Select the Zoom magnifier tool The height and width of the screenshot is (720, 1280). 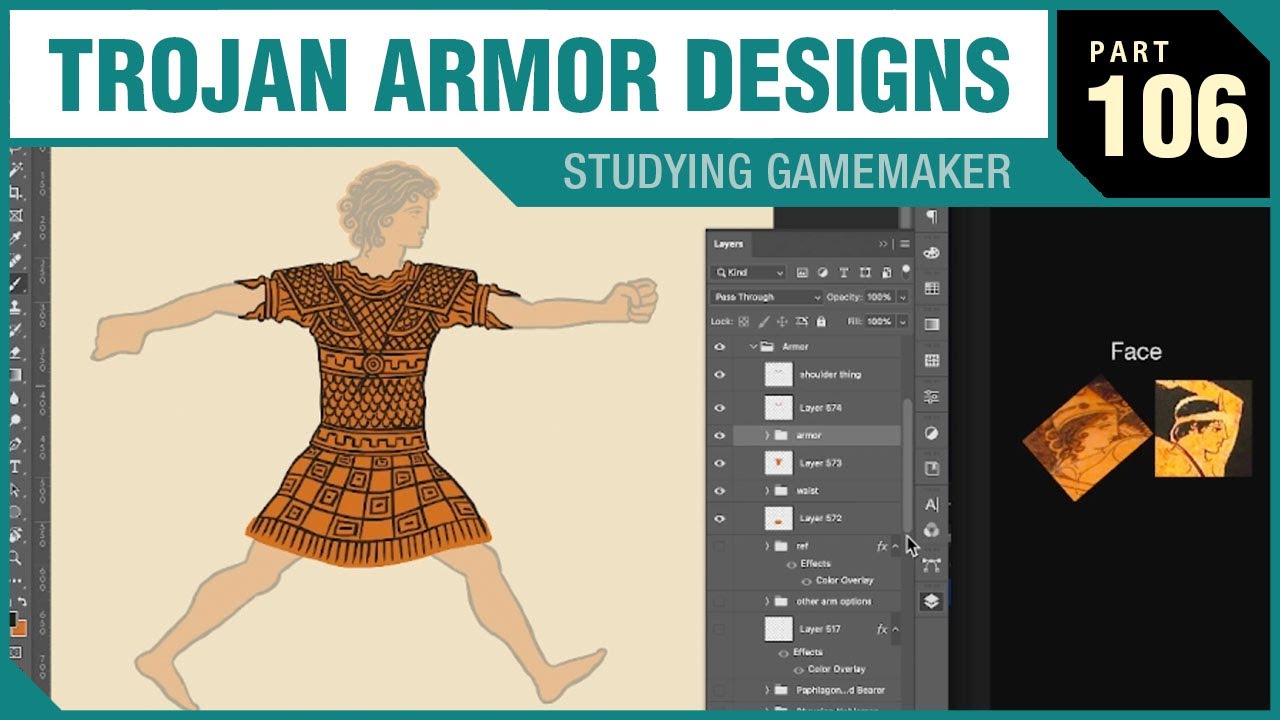[x=16, y=558]
